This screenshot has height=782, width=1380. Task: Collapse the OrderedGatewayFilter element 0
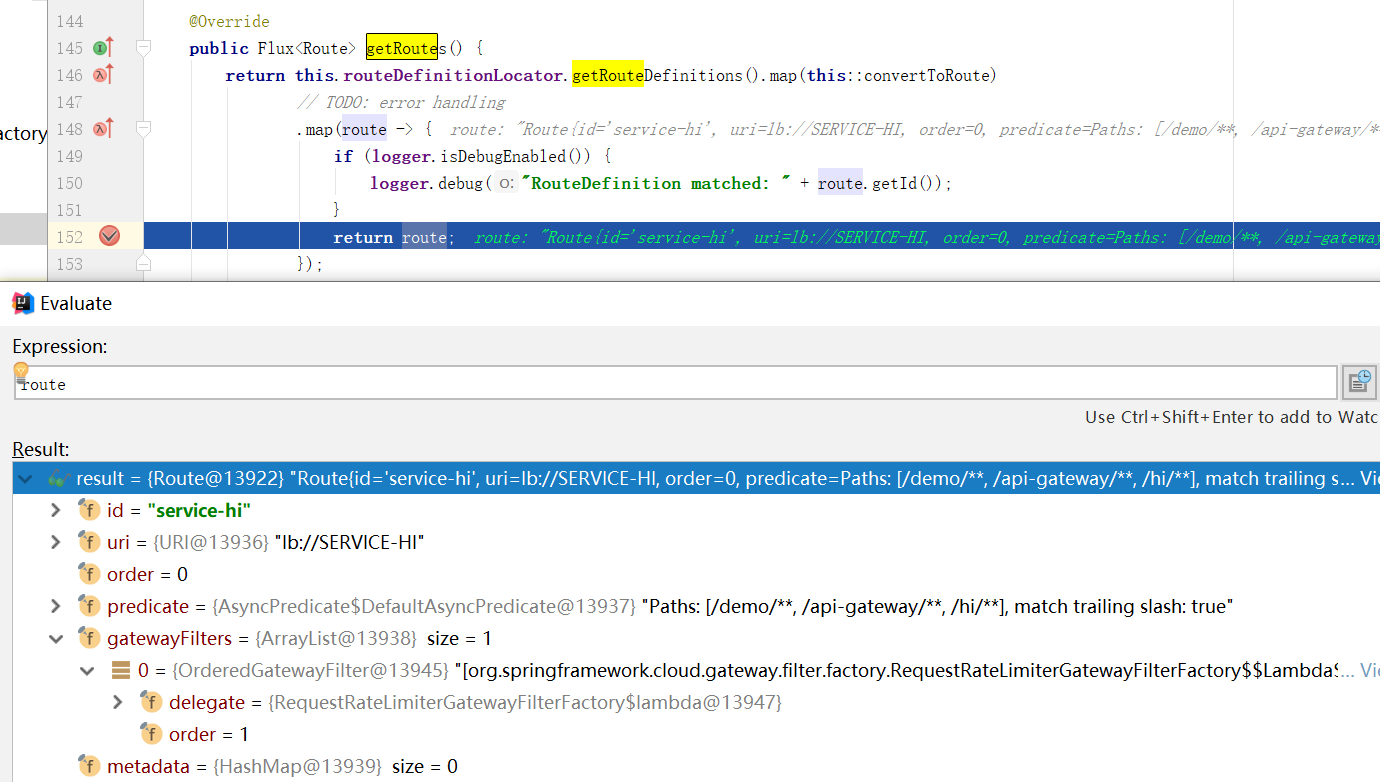click(x=88, y=671)
